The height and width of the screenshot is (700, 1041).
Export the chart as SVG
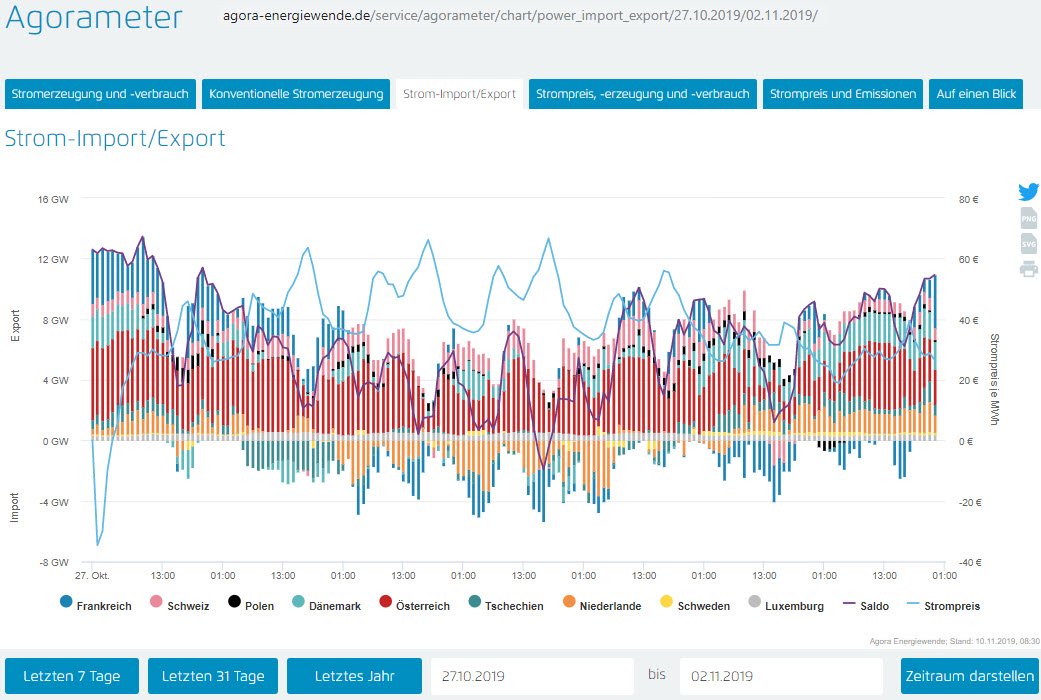[1028, 244]
